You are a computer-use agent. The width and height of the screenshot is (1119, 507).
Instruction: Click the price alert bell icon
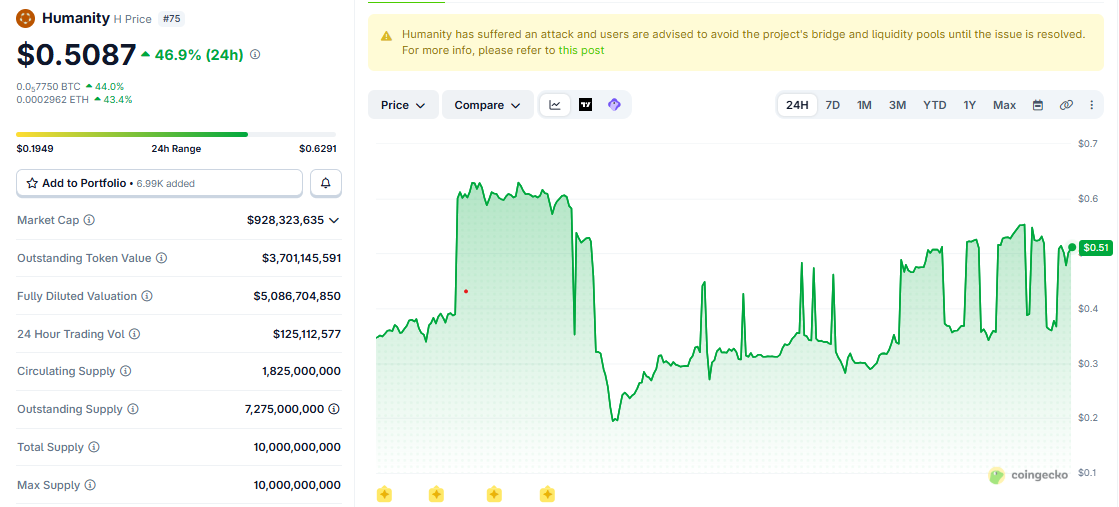pos(326,184)
